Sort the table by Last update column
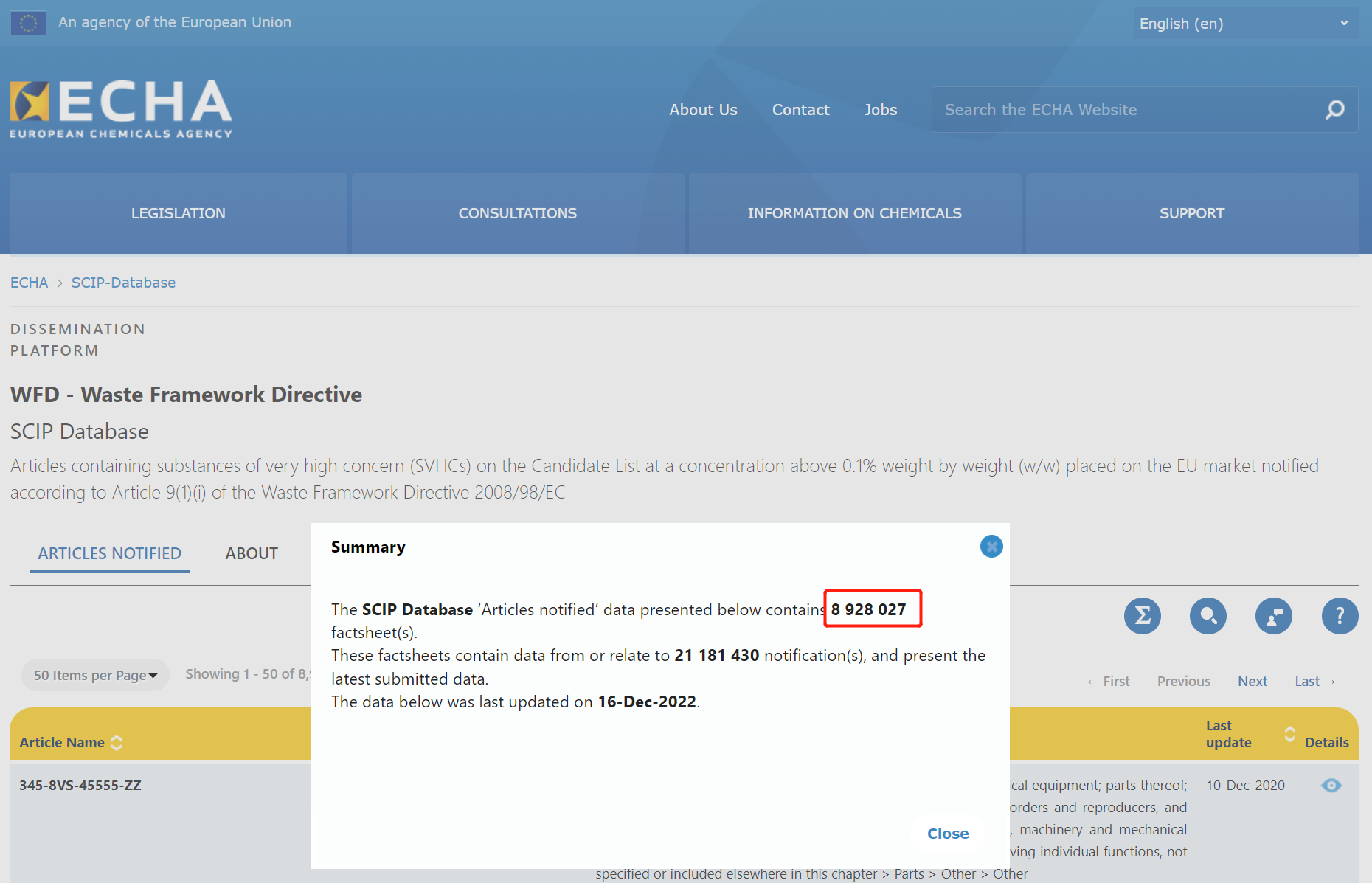The width and height of the screenshot is (1372, 883). [x=1289, y=734]
